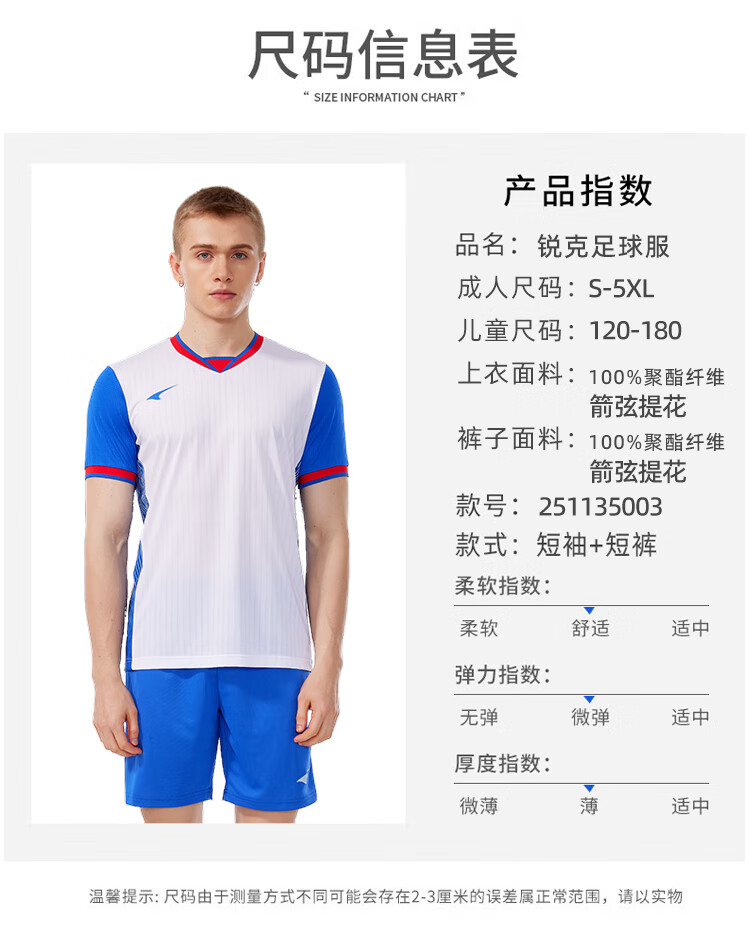Image resolution: width=750 pixels, height=943 pixels.
Task: Click the blue logo on the jersey chest
Action: (162, 393)
